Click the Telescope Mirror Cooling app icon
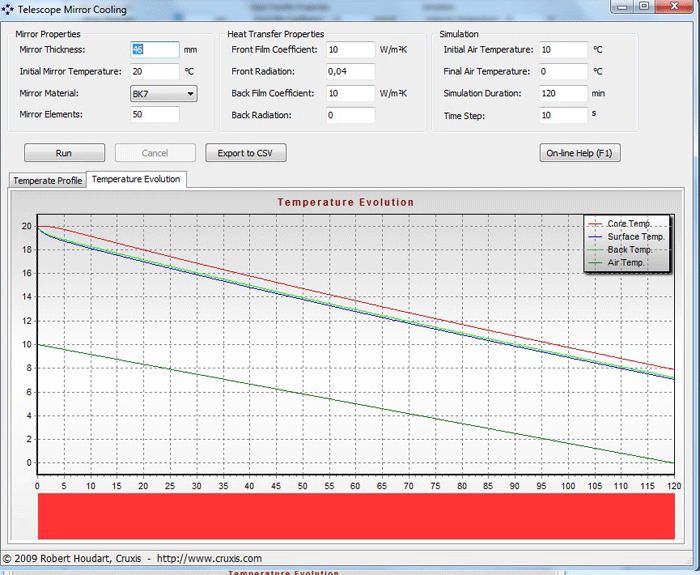 (x=8, y=9)
